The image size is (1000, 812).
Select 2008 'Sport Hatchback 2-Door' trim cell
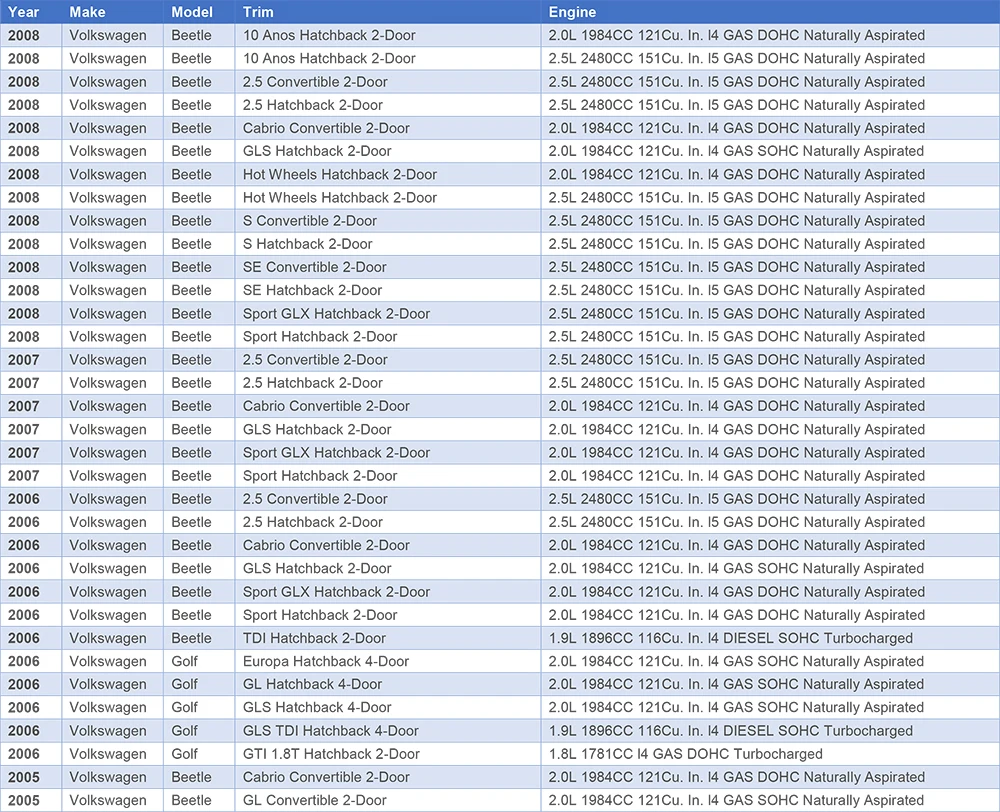388,336
